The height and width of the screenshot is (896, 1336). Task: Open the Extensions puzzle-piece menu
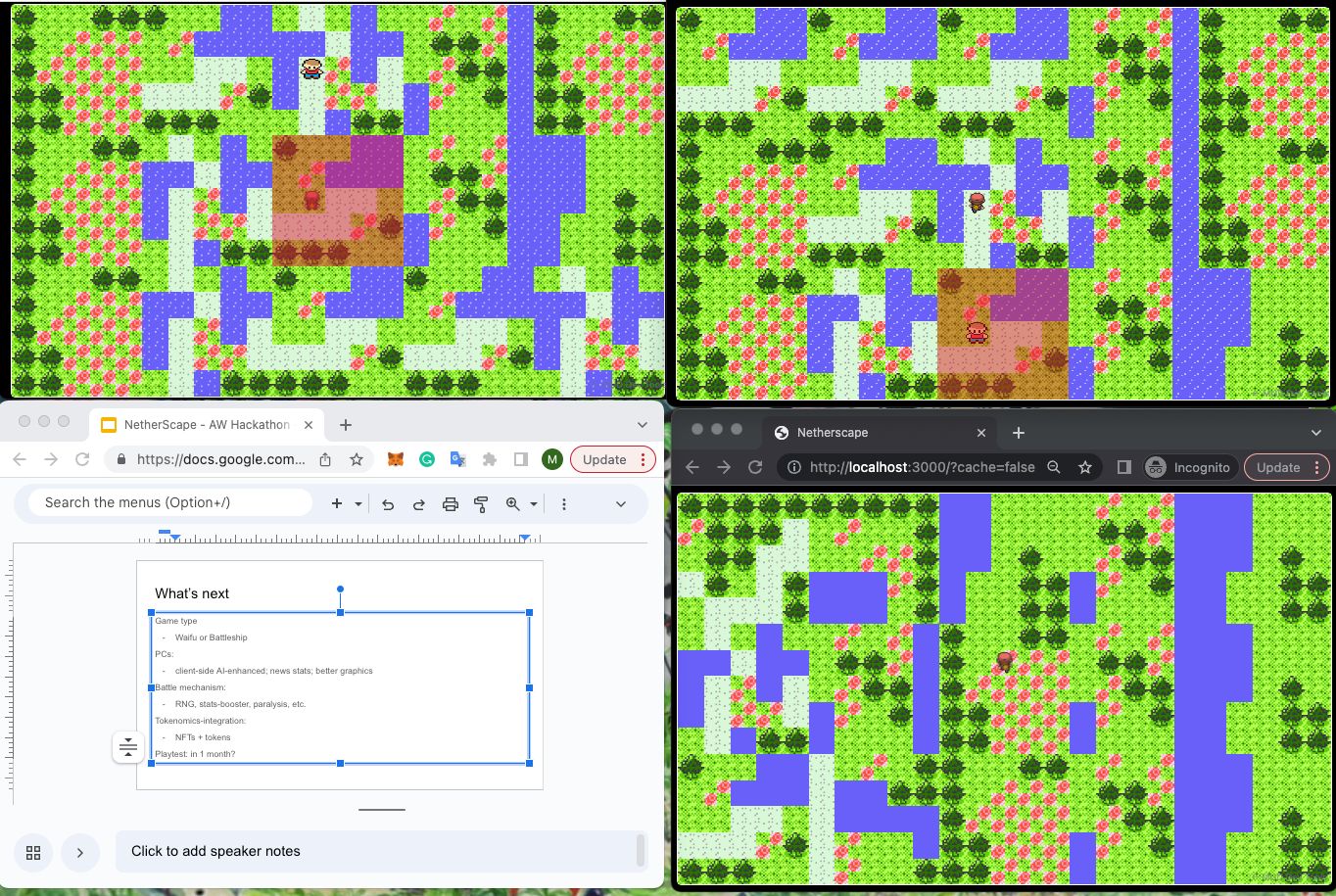[490, 459]
